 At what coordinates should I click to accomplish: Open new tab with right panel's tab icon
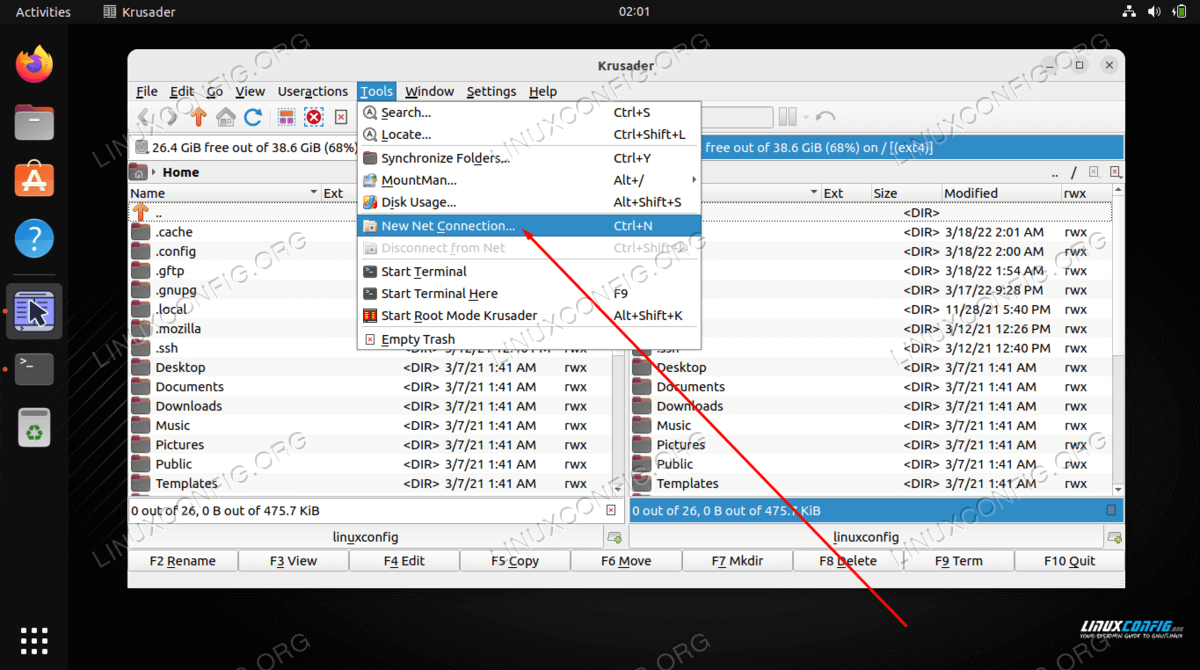point(1114,537)
